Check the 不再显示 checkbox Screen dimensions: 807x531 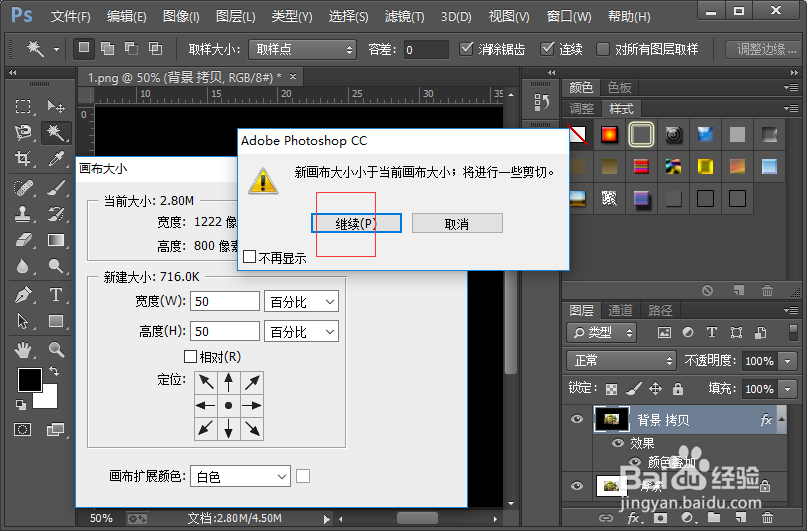click(250, 257)
